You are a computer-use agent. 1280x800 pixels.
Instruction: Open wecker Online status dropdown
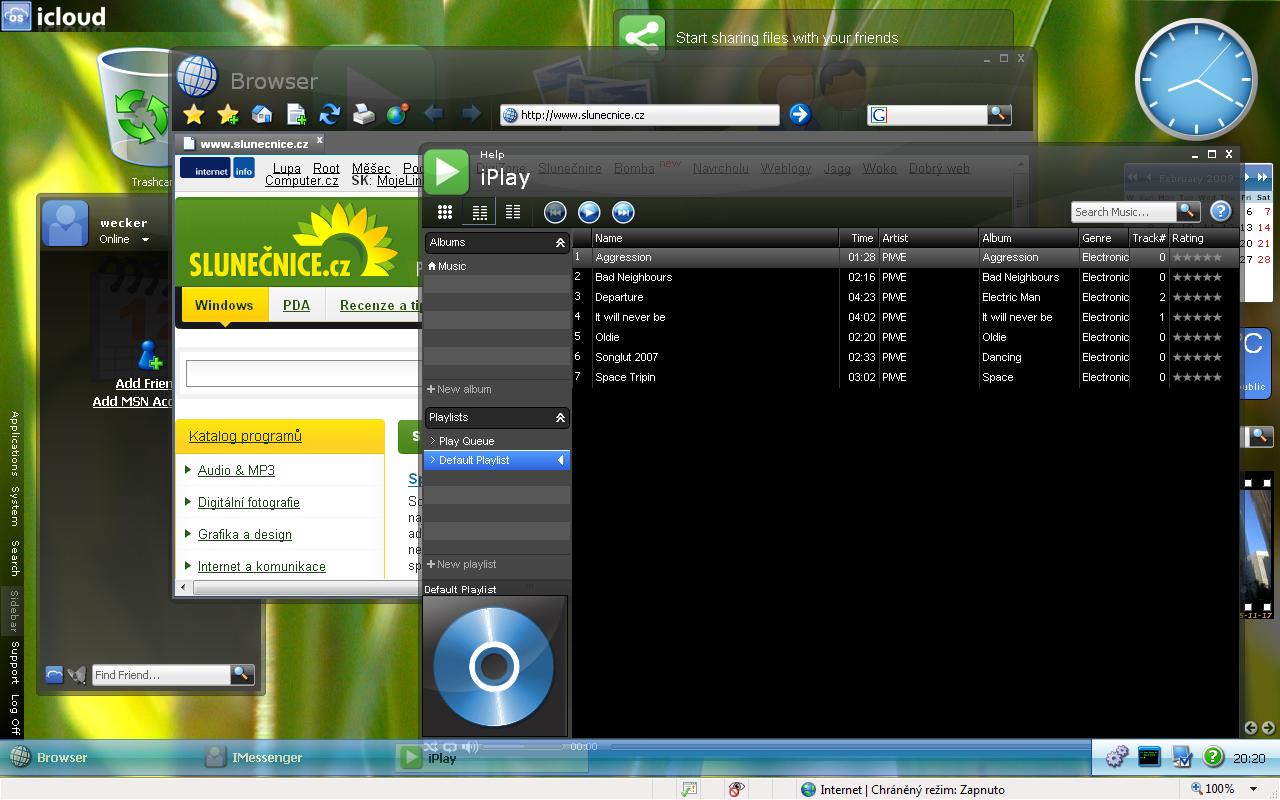point(145,240)
